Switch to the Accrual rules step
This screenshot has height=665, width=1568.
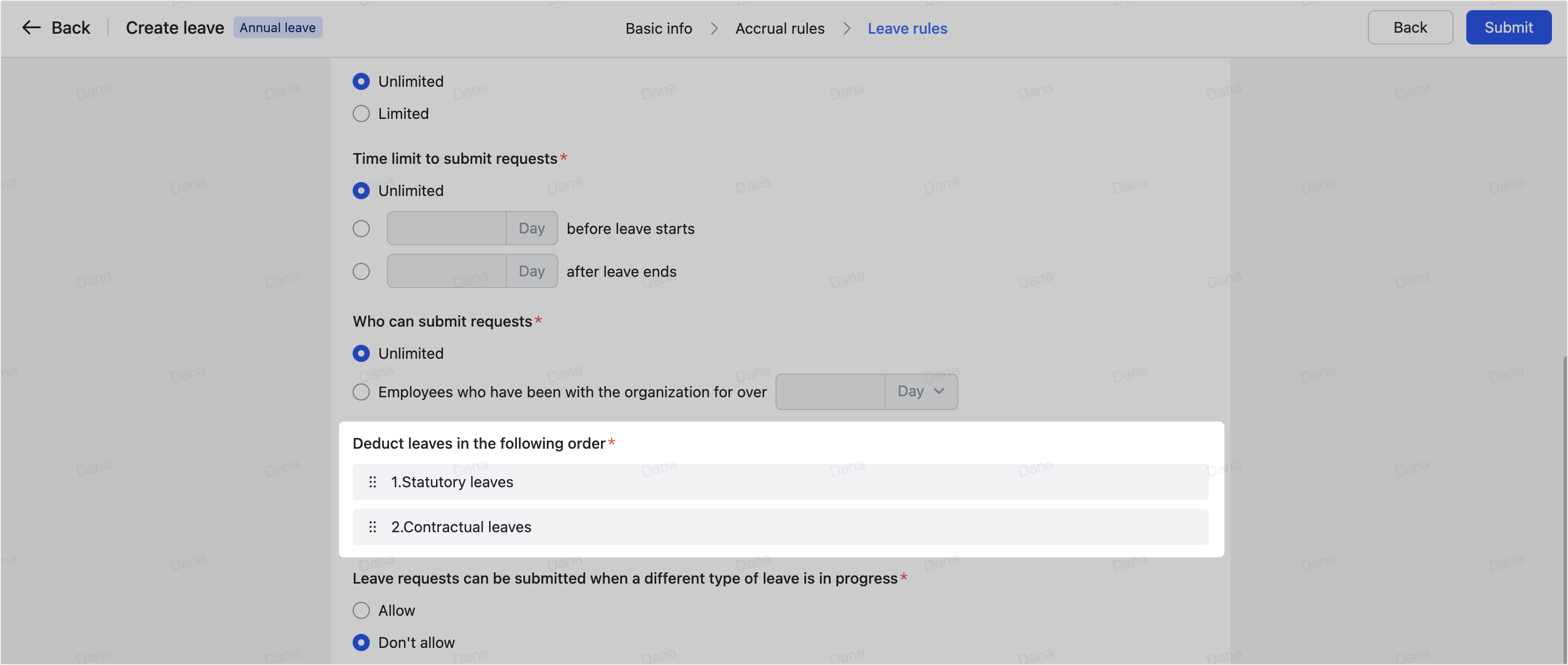tap(780, 28)
